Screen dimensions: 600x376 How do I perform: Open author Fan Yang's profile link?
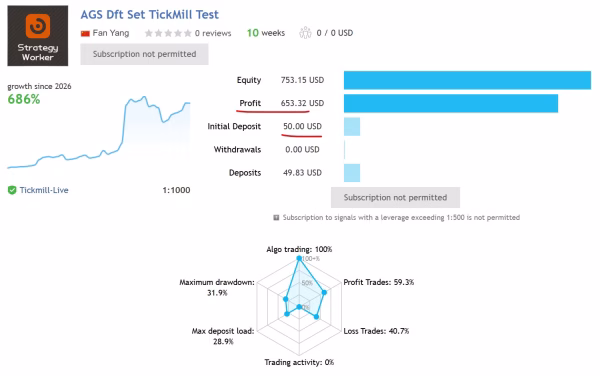click(x=111, y=33)
